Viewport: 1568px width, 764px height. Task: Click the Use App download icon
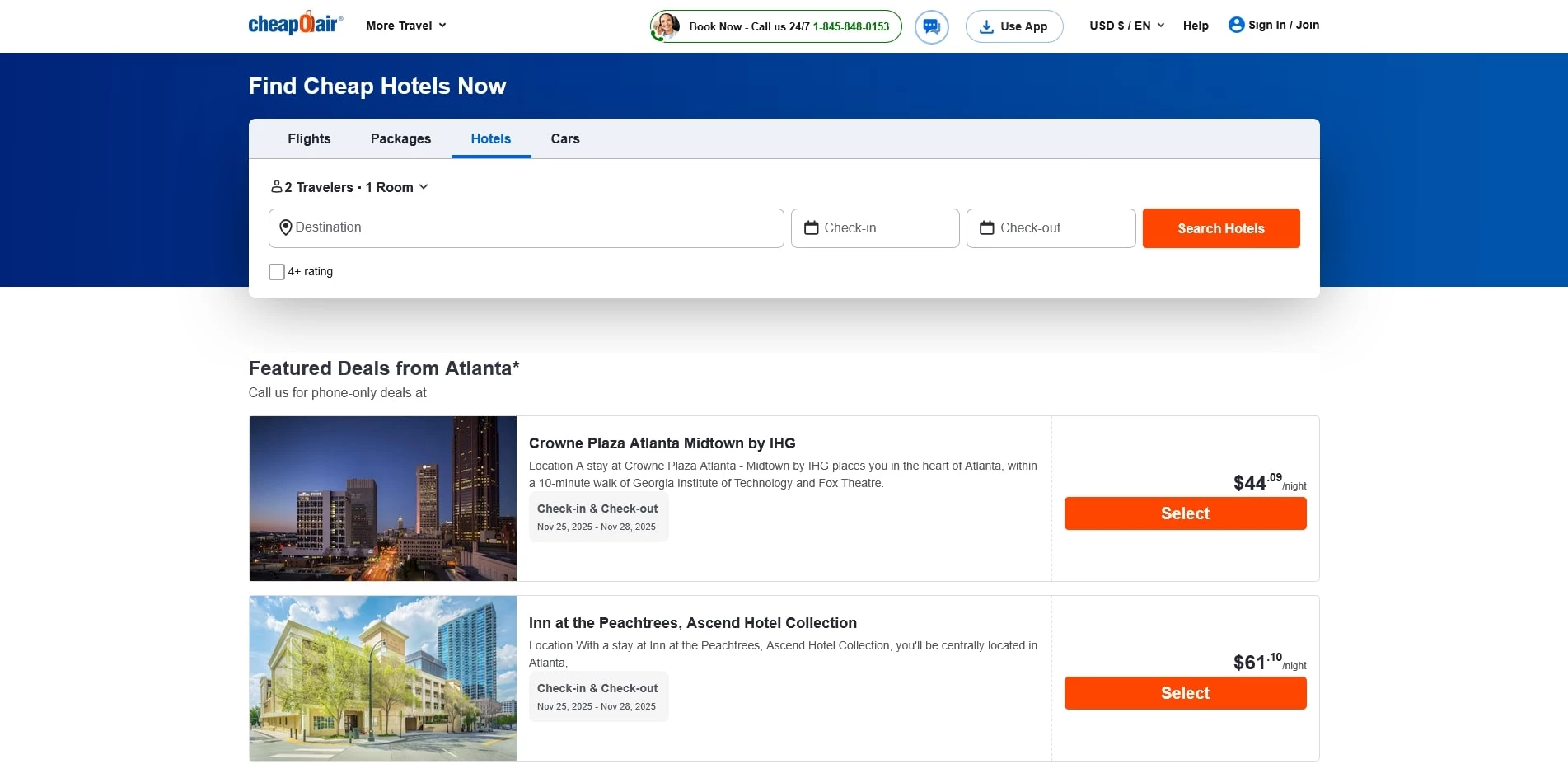click(x=985, y=26)
